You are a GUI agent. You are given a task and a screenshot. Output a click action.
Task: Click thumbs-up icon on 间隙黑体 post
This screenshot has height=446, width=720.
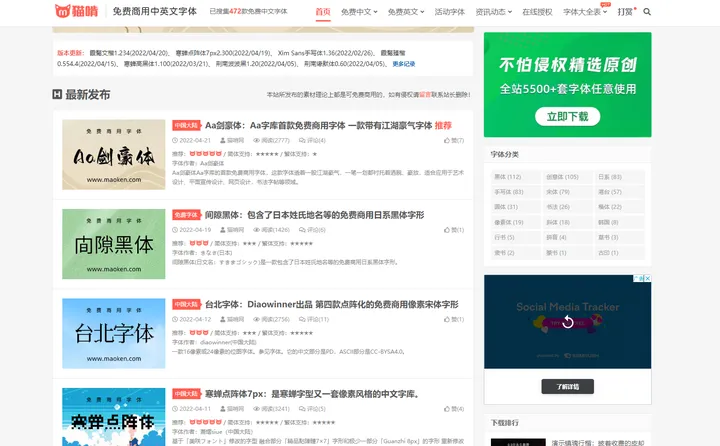click(x=447, y=230)
